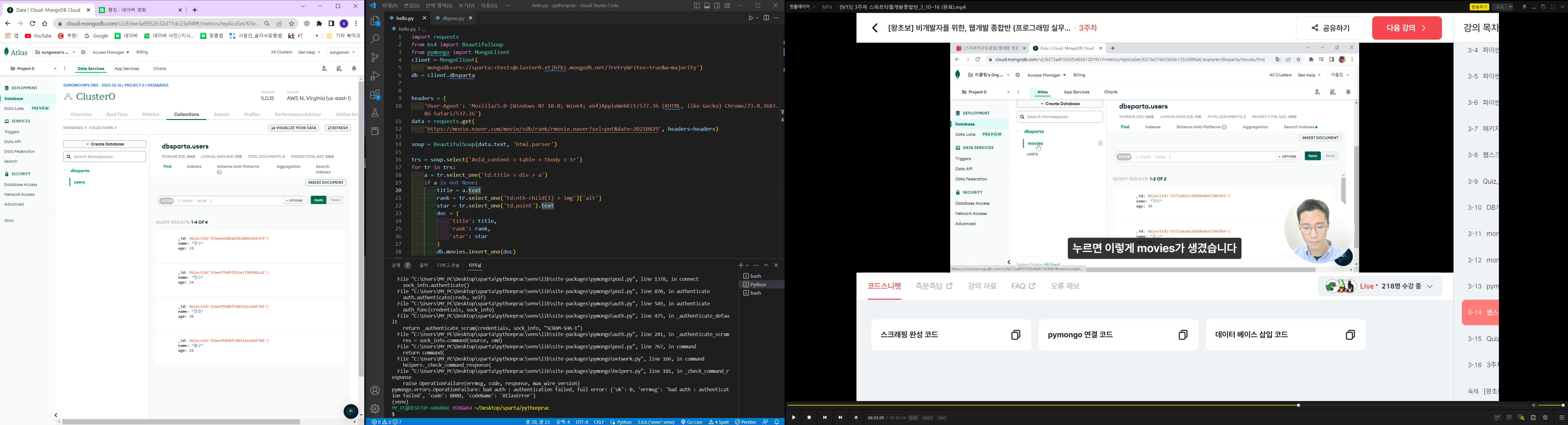Collapse the dbsparta database tree
This screenshot has width=1568, height=425.
(x=65, y=171)
